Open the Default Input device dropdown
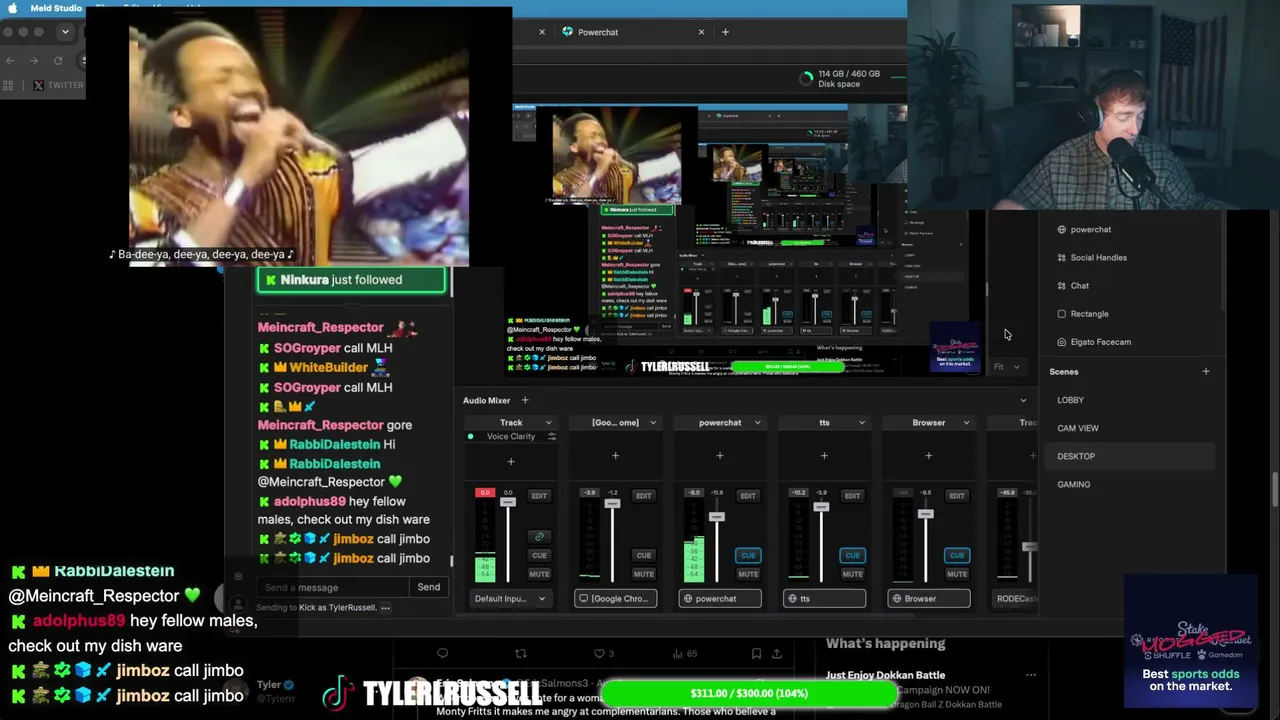Screen dimensions: 1280x720 click(x=510, y=599)
